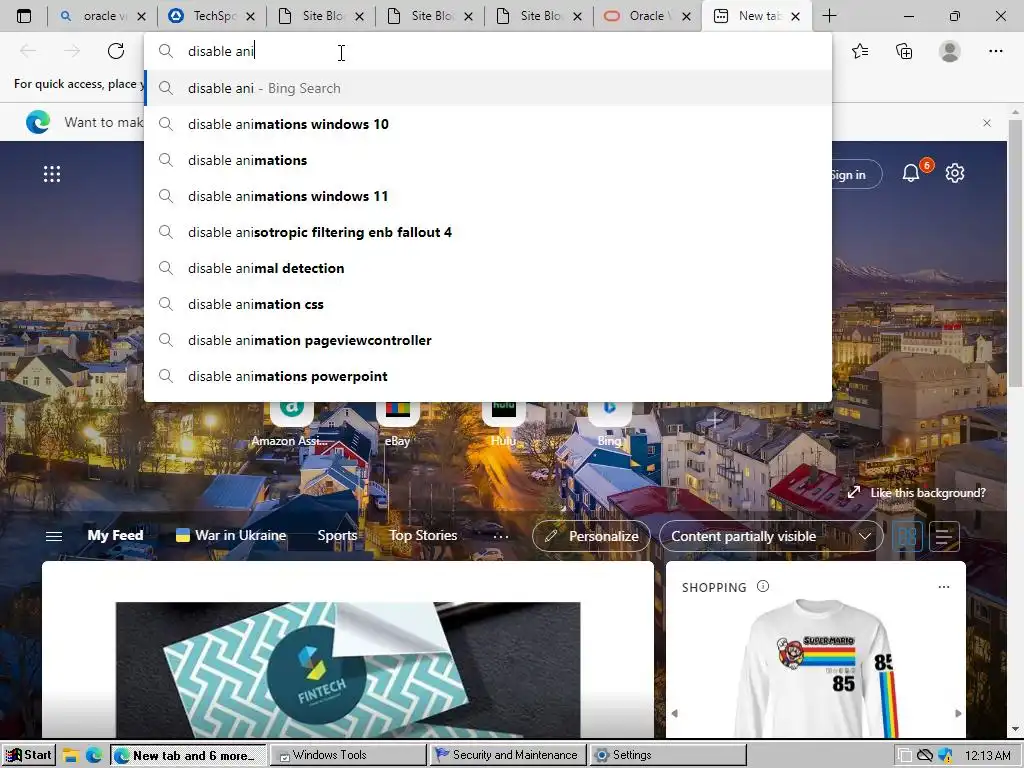Screen dimensions: 1024x768
Task: Choose the plain disable animations suggestion
Action: point(488,160)
